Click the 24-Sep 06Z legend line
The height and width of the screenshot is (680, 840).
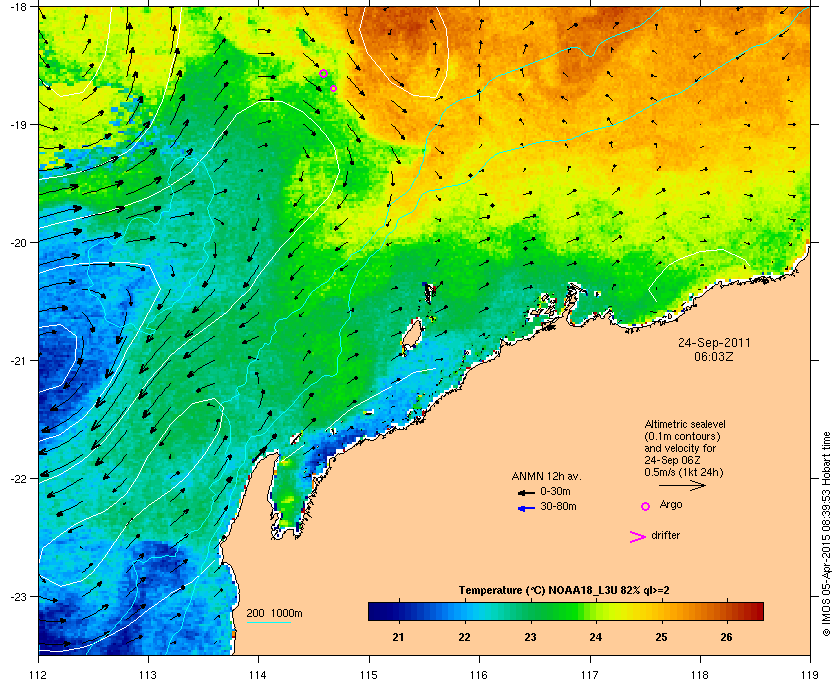[x=672, y=460]
